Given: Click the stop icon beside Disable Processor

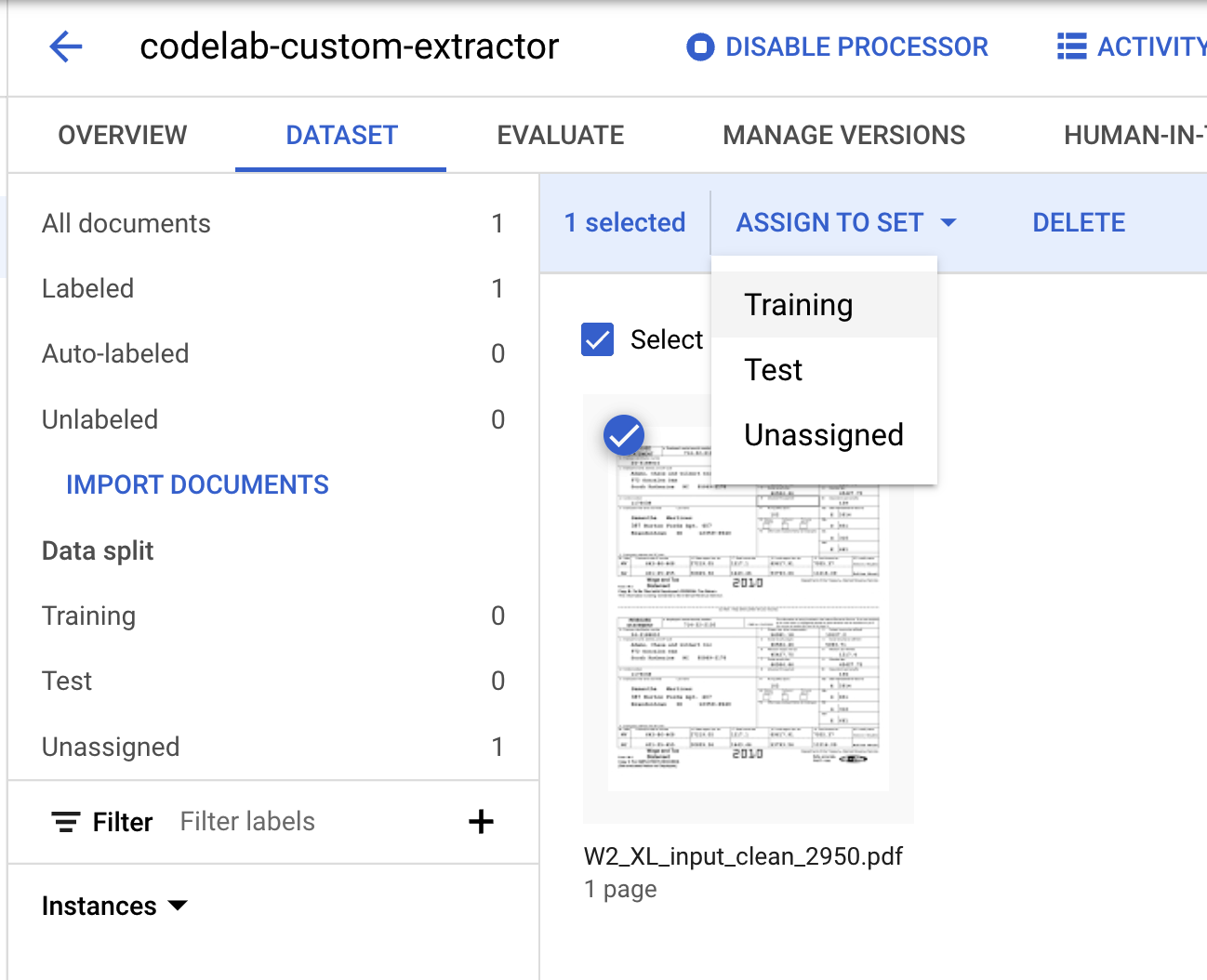Looking at the screenshot, I should click(698, 46).
